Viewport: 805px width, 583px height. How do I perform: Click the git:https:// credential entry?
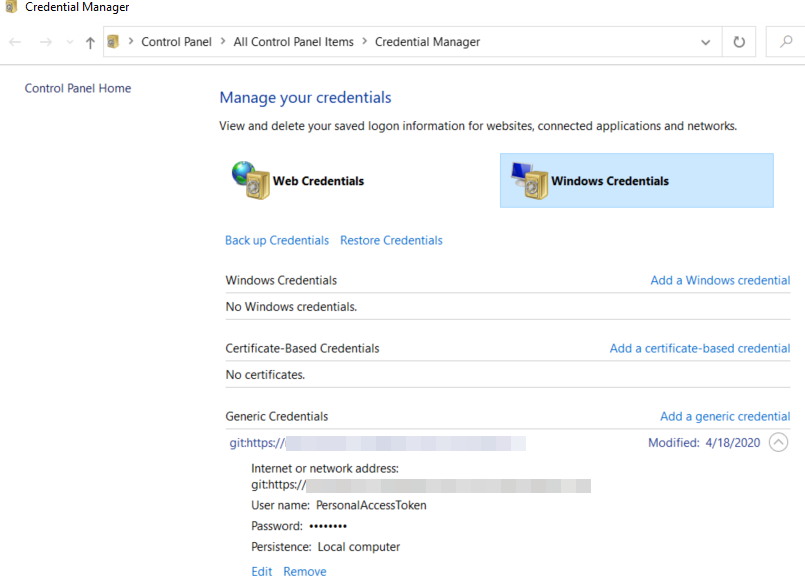pos(377,443)
